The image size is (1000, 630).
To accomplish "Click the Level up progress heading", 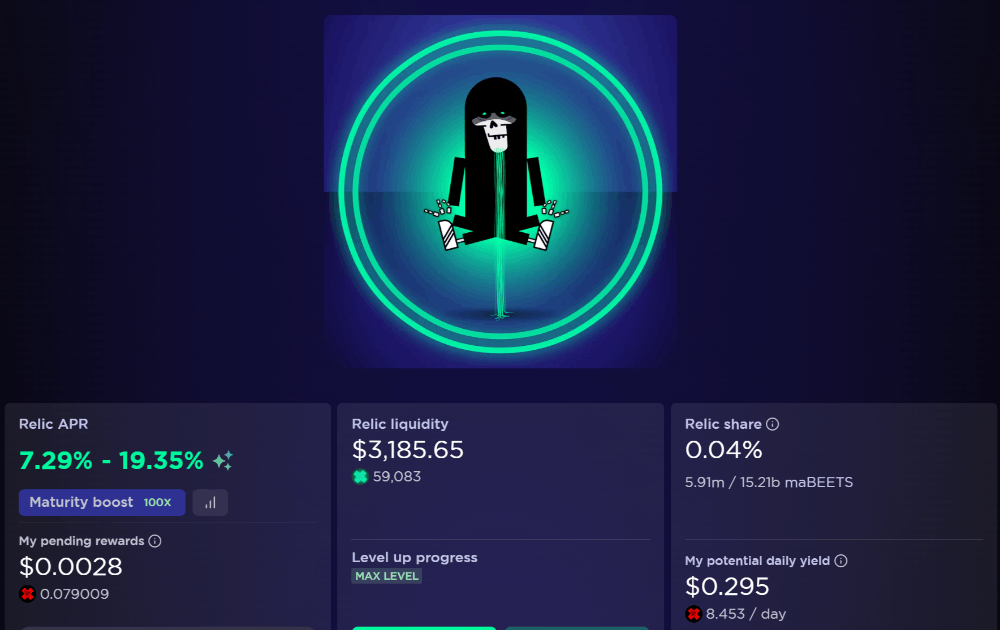I will tap(415, 557).
